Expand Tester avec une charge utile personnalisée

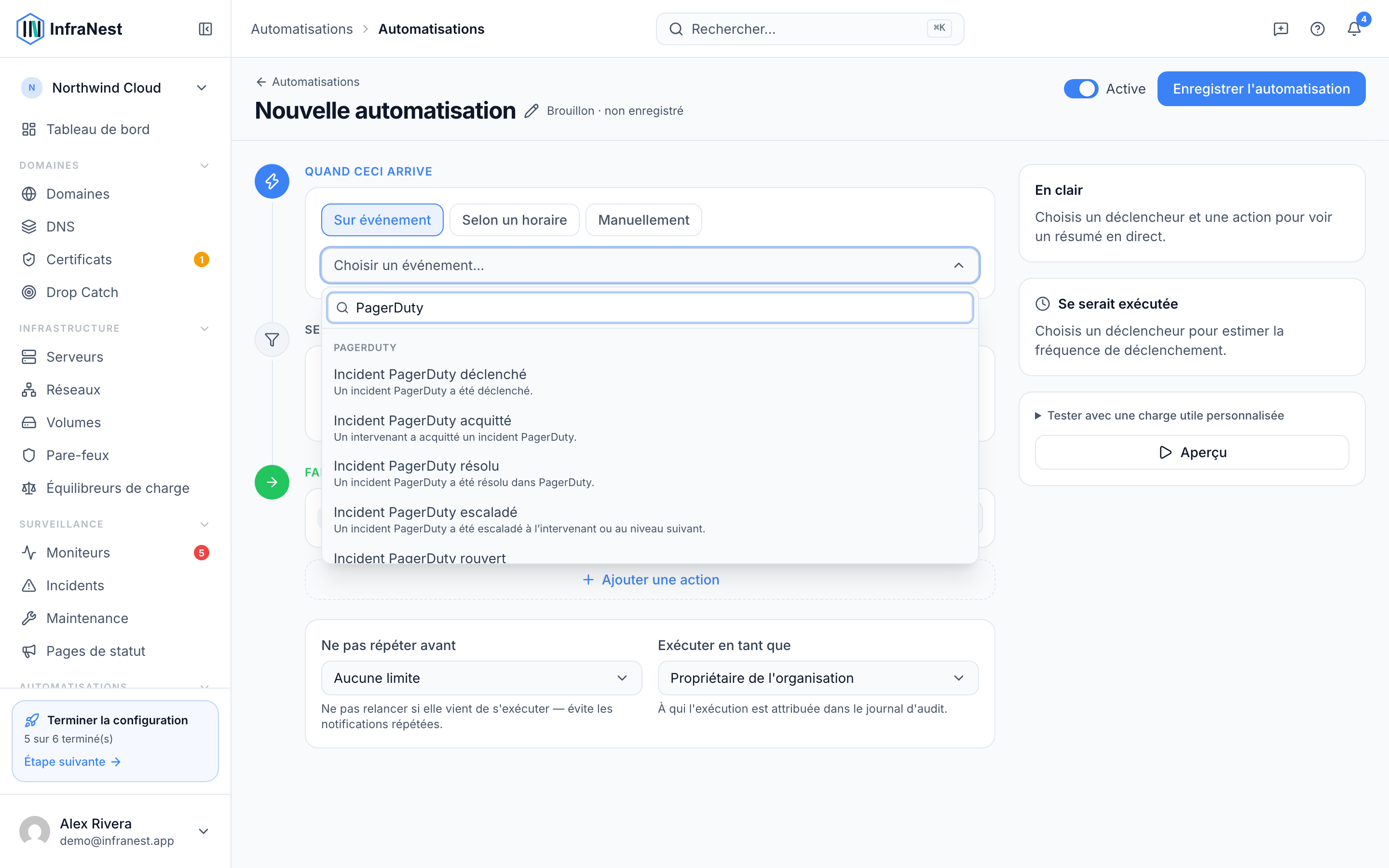(1159, 415)
